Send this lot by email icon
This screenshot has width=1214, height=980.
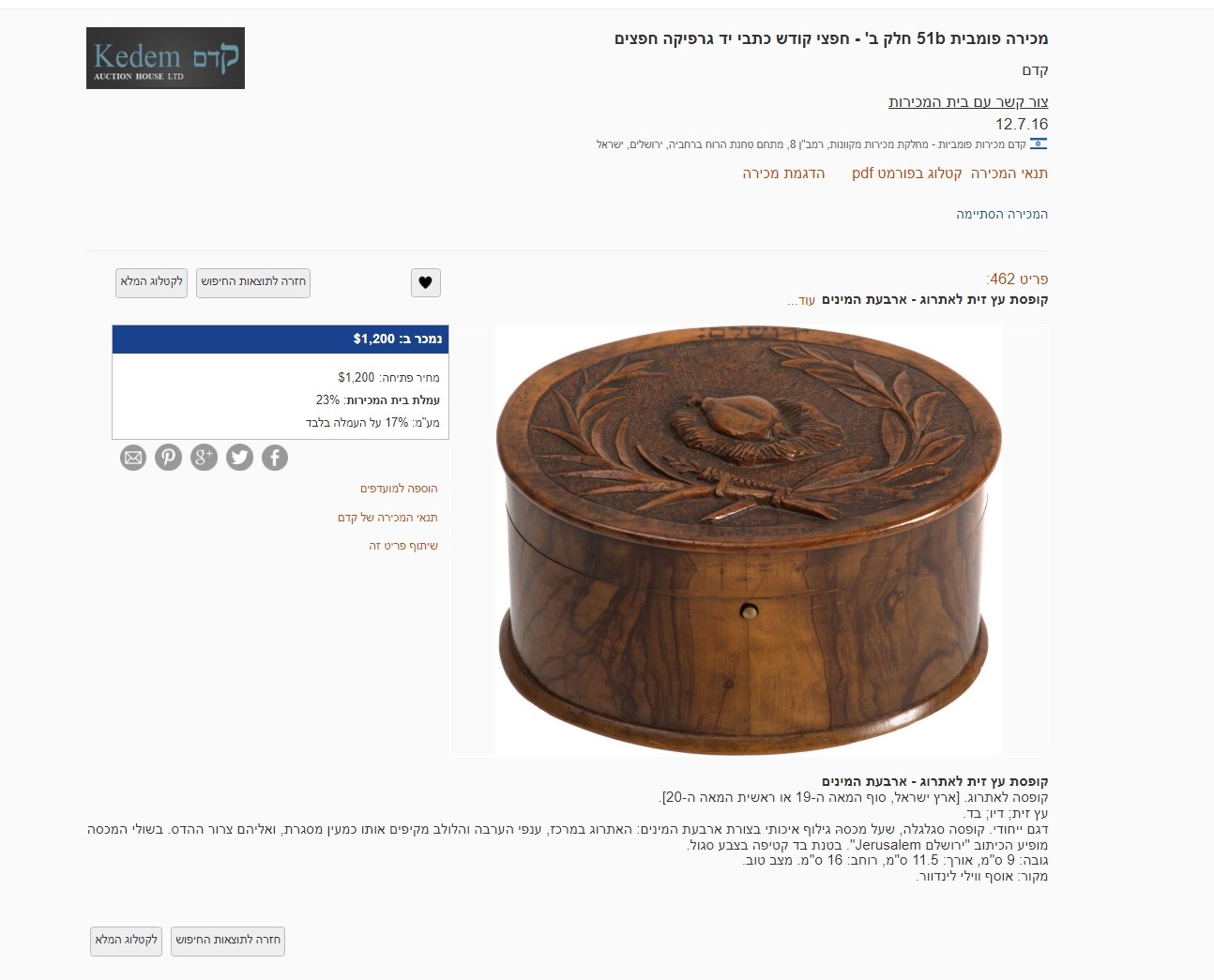click(133, 458)
